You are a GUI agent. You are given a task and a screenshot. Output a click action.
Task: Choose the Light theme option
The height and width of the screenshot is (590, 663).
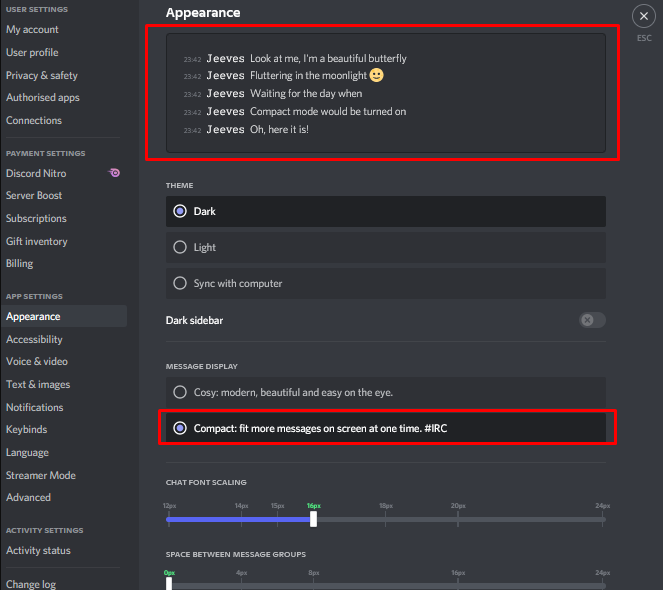[180, 247]
